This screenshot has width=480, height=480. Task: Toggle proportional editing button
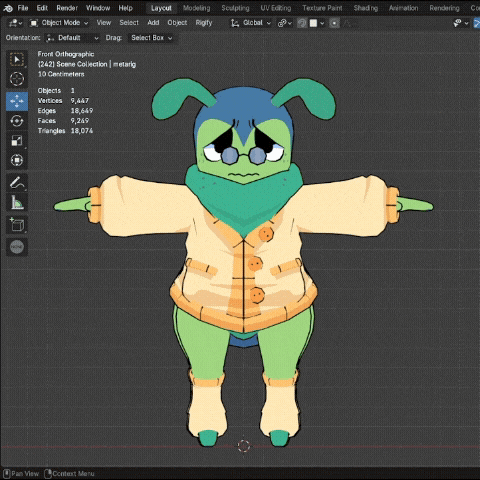pos(334,23)
